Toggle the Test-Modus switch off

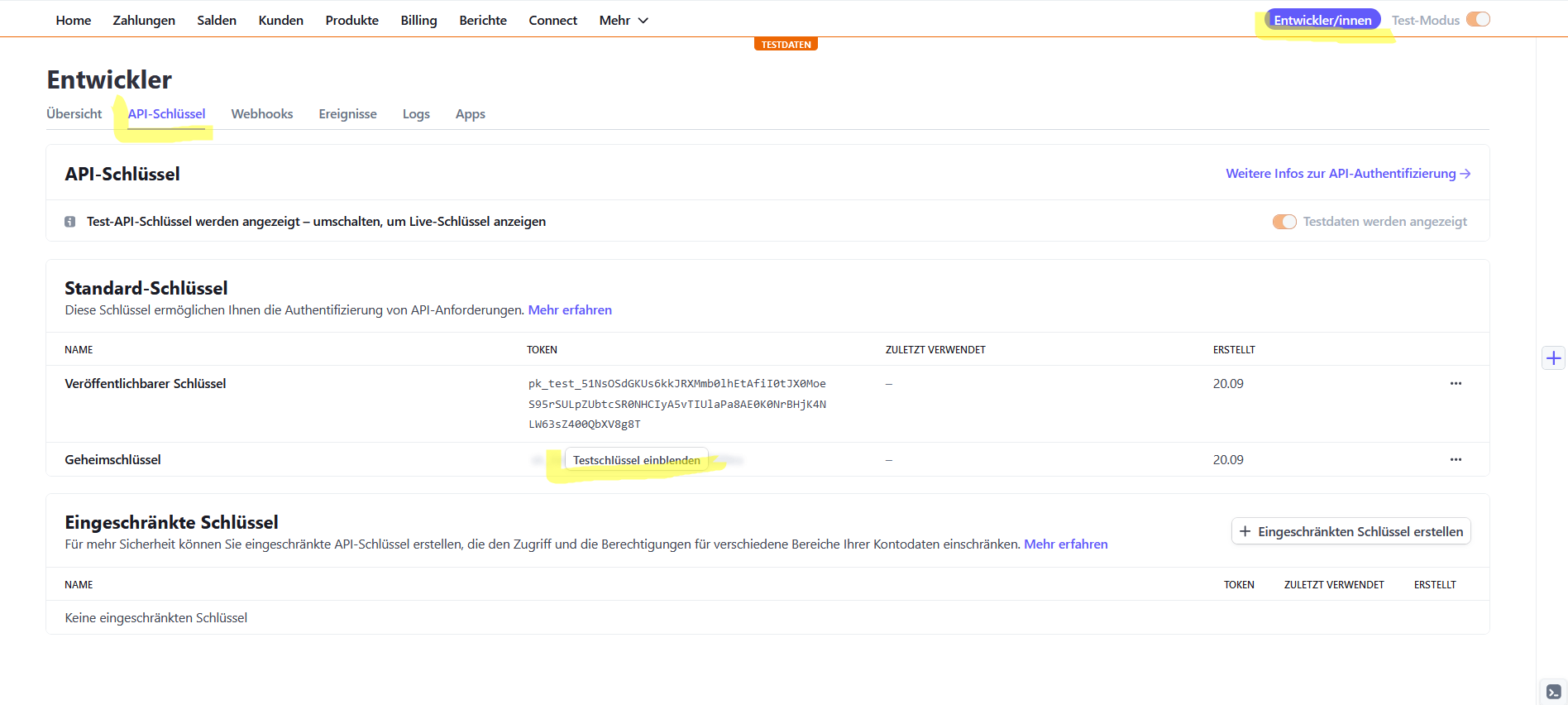(1477, 20)
